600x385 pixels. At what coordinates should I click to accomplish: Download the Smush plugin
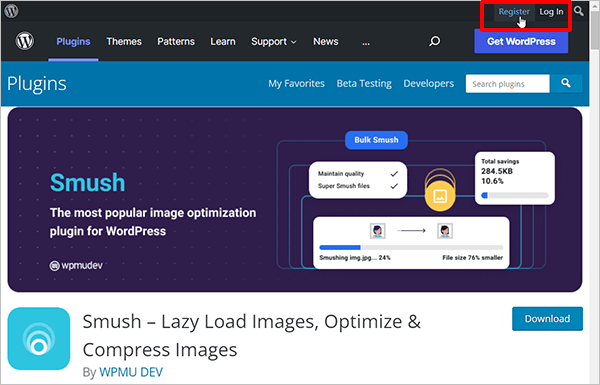tap(547, 319)
